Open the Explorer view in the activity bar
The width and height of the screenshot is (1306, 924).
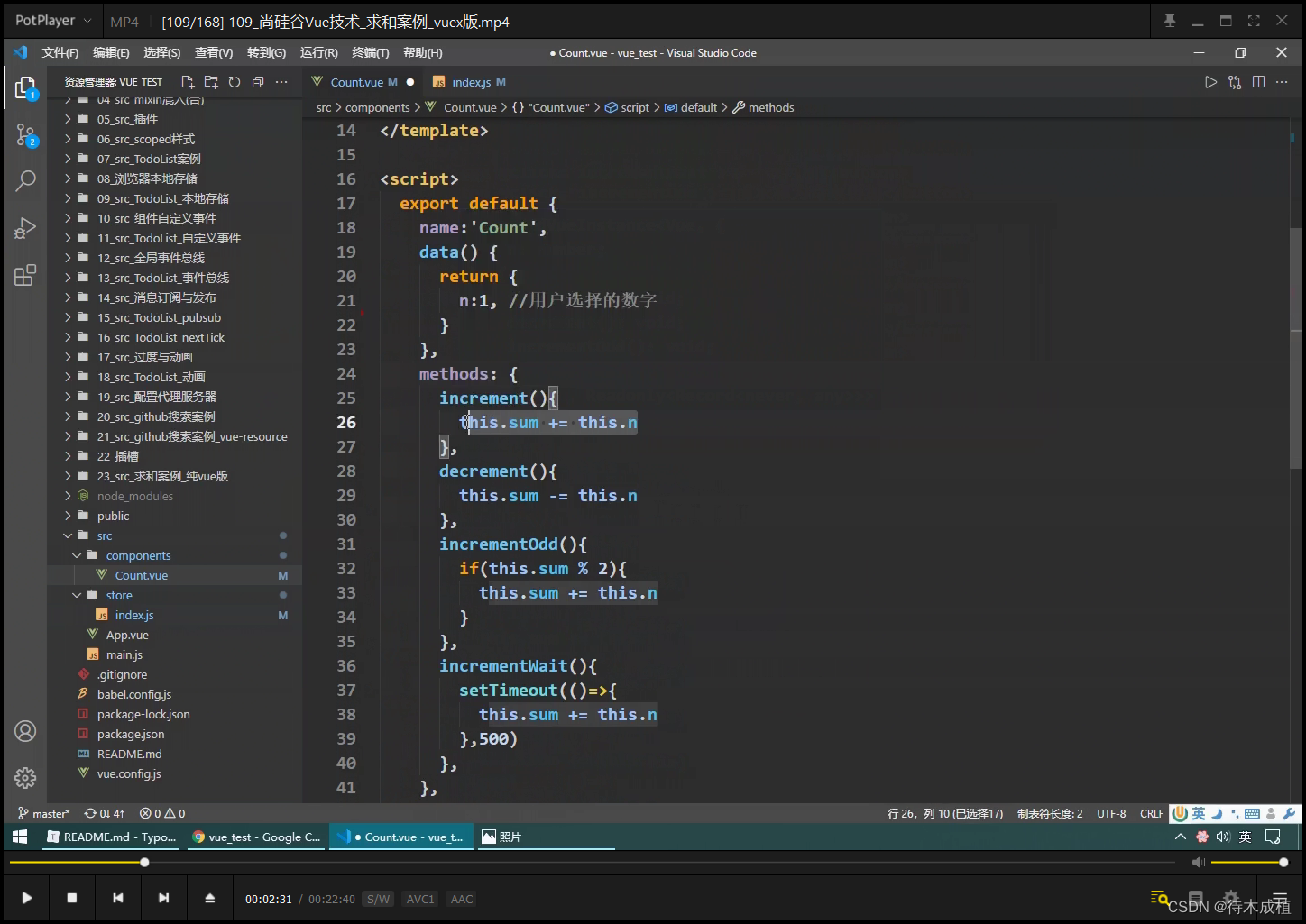(x=24, y=87)
